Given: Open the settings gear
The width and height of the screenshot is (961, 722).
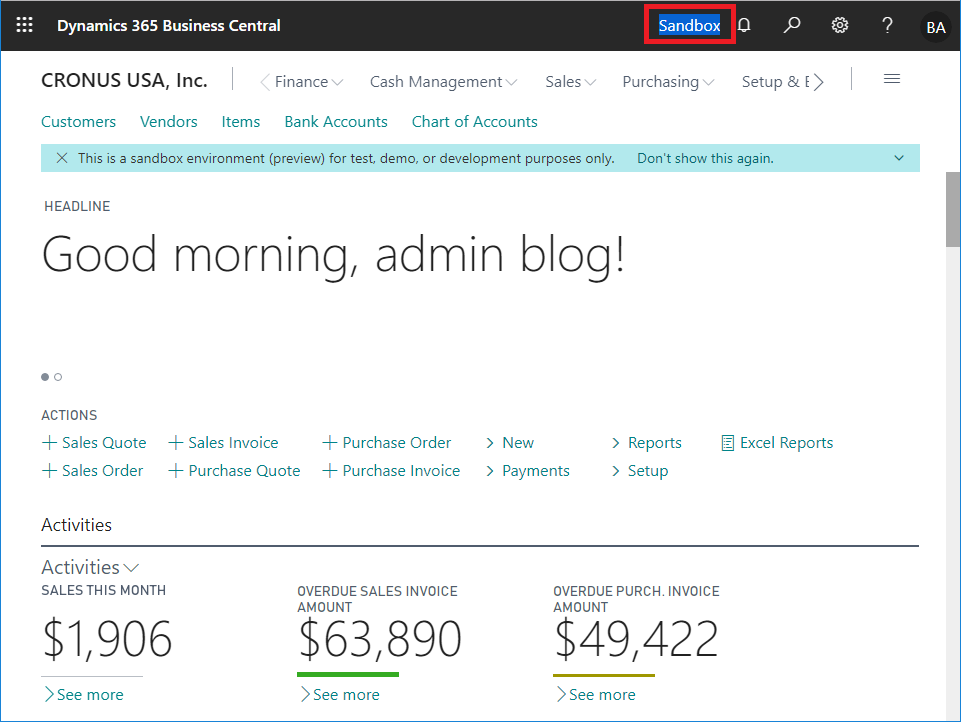Looking at the screenshot, I should (x=840, y=25).
